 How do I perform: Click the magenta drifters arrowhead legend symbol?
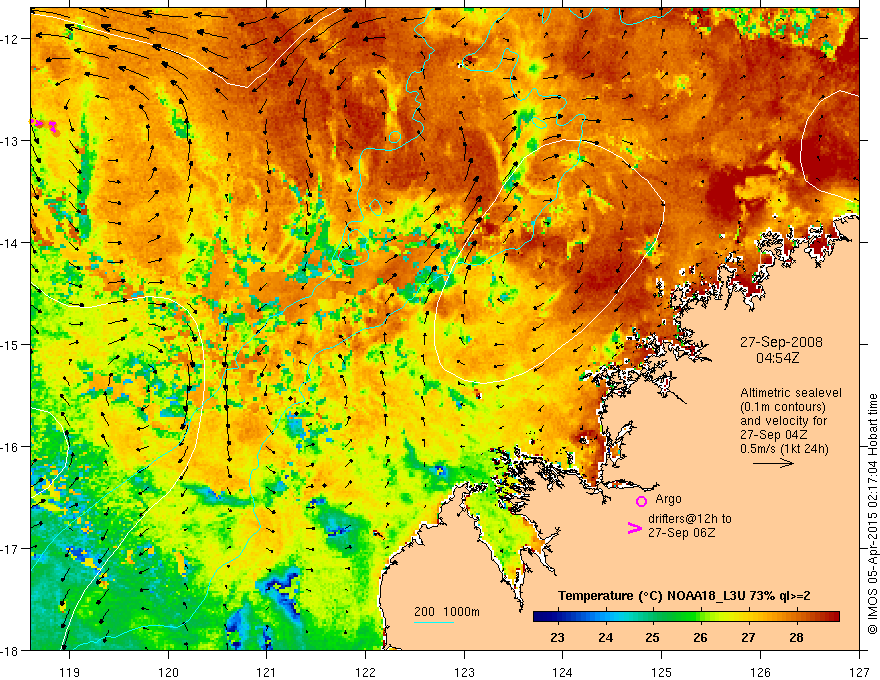tap(634, 528)
